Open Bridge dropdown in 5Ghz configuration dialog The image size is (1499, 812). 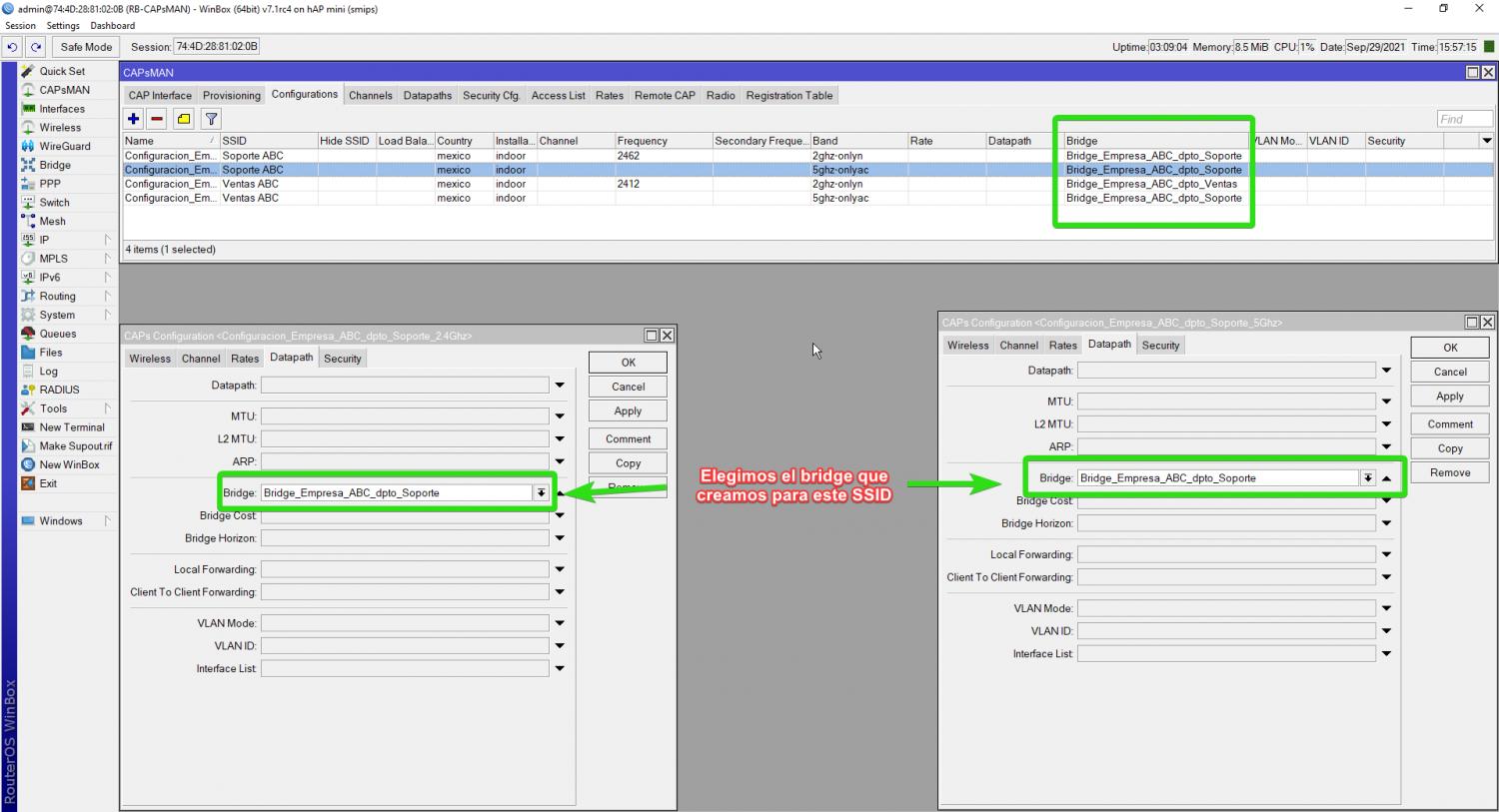click(x=1367, y=478)
